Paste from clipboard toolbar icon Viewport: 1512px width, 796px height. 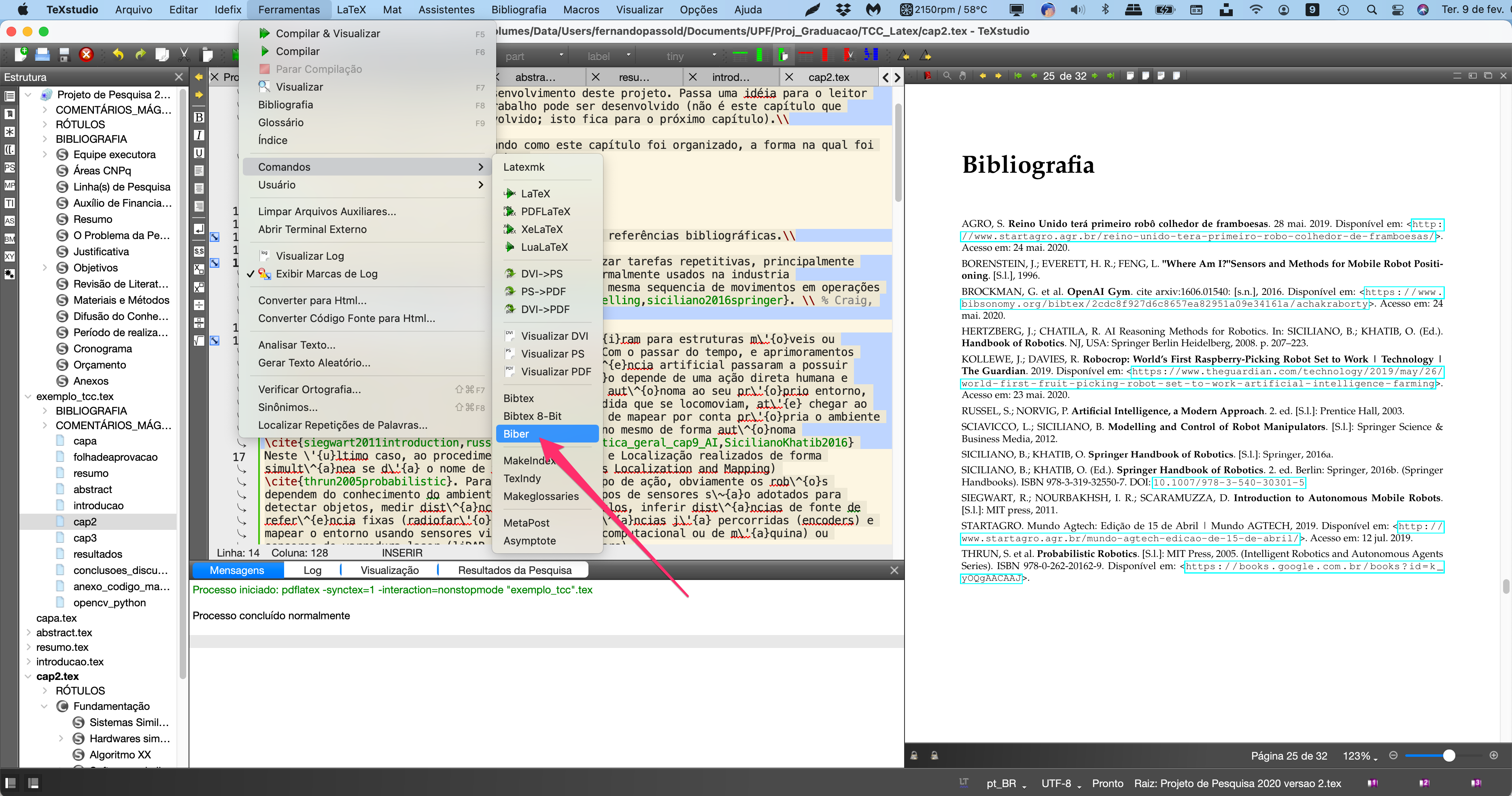[x=207, y=55]
